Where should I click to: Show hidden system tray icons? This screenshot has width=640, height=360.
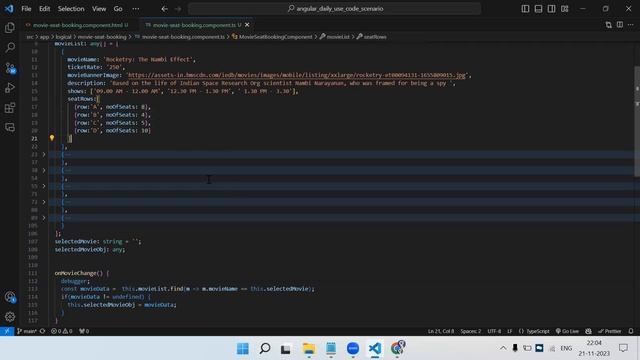pyautogui.click(x=503, y=348)
